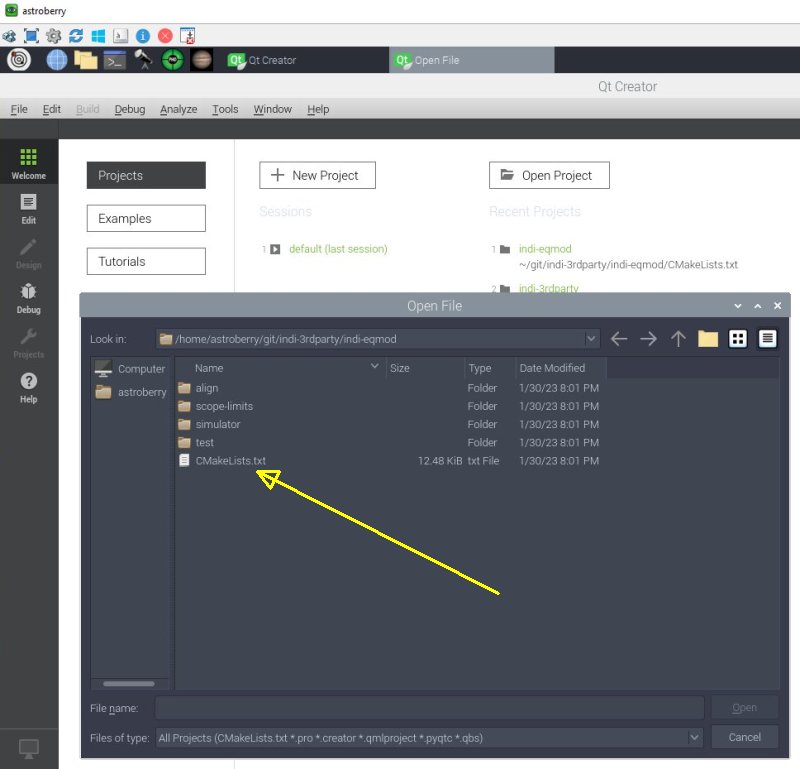Go back in Open File dialog
This screenshot has height=769, width=800.
tap(619, 339)
